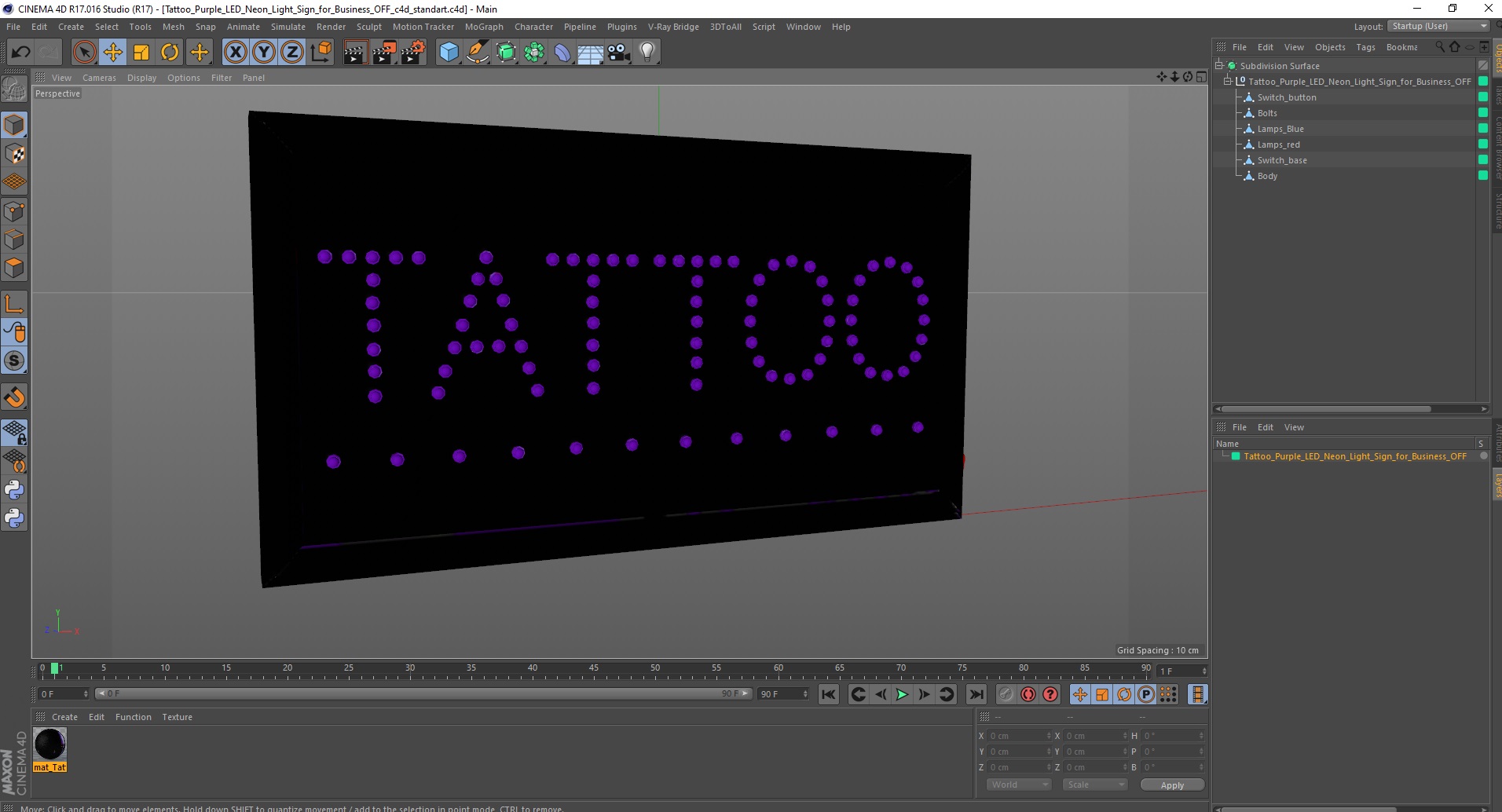Add a Camera object
The image size is (1502, 812).
point(619,53)
